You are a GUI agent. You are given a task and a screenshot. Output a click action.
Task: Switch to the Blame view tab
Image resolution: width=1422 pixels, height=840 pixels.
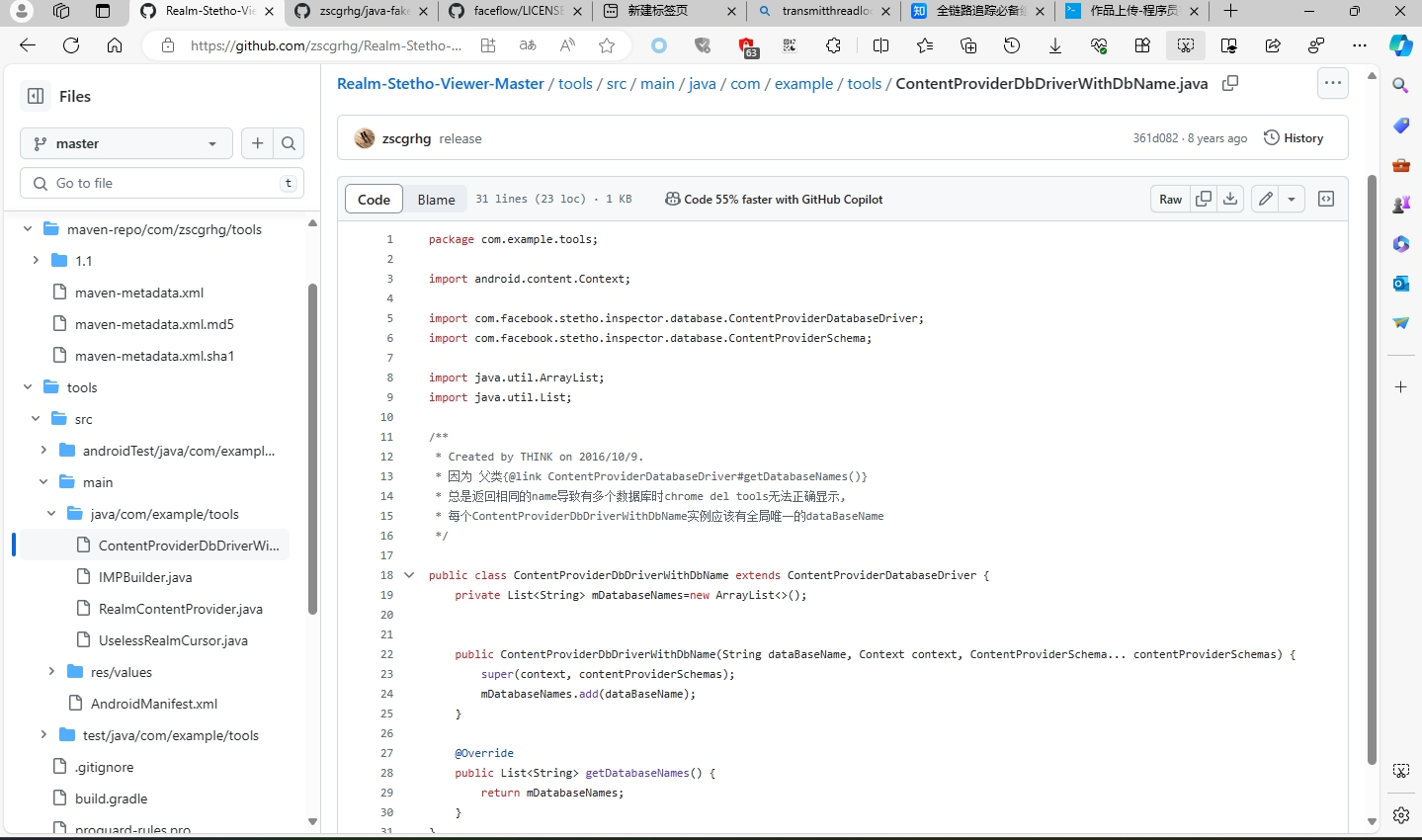click(x=436, y=199)
